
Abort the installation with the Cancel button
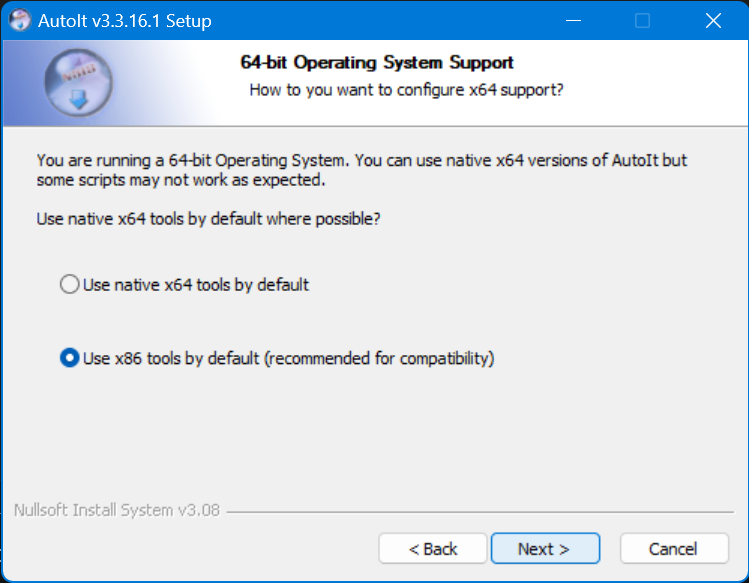point(673,548)
